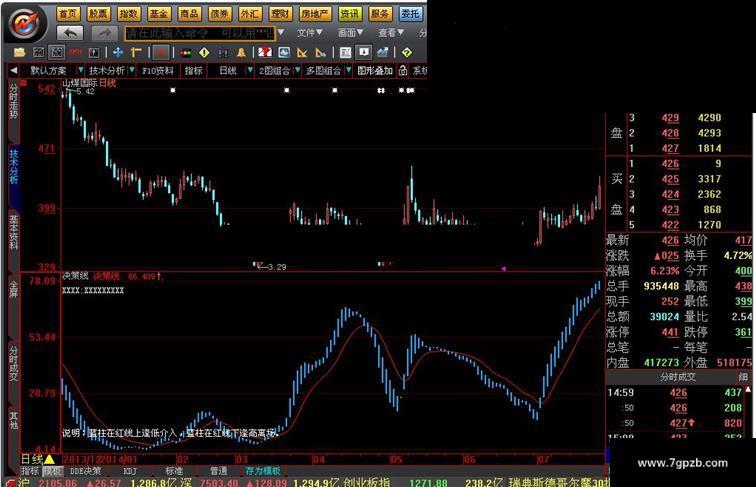Click the 分时成交 panel header
This screenshot has width=756, height=487.
678,377
